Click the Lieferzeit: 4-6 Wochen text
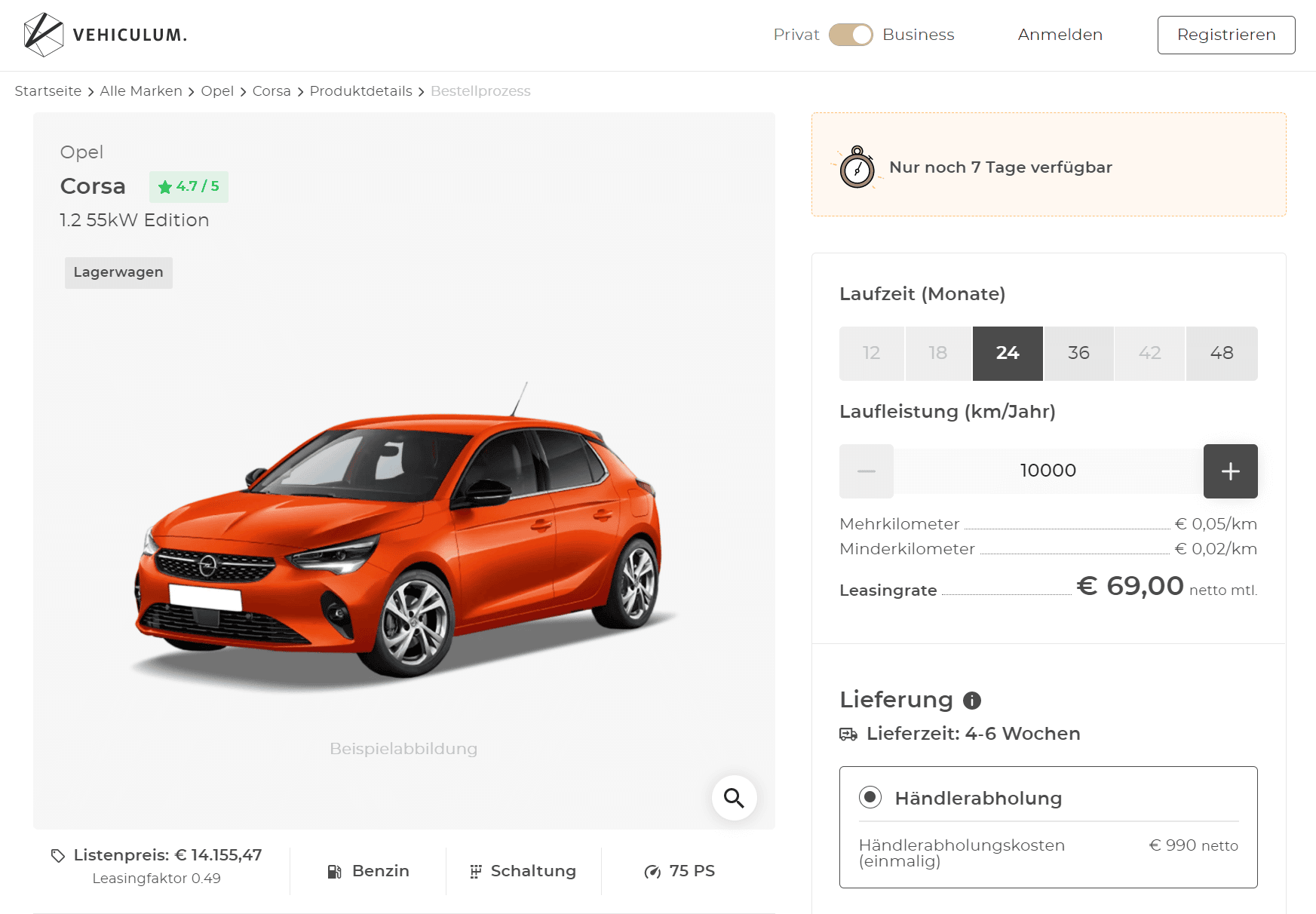Screen dimensions: 1316x914 click(973, 734)
